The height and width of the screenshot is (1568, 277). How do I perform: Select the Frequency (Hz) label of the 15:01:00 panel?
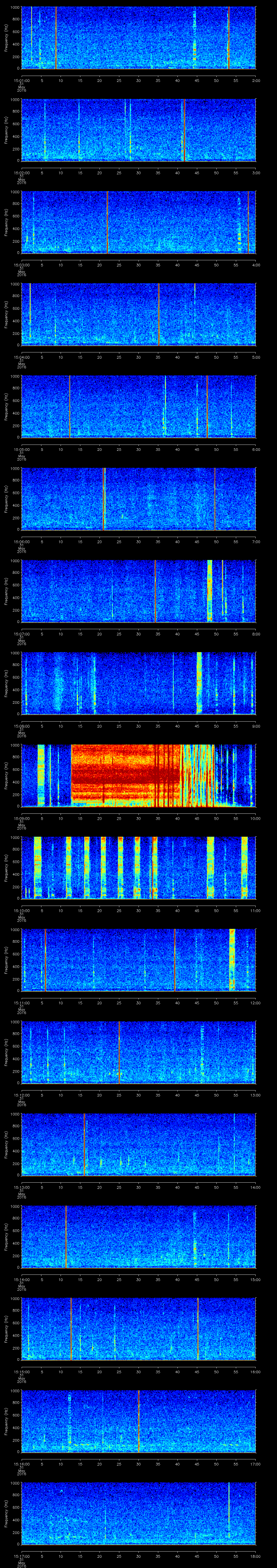click(x=7, y=38)
